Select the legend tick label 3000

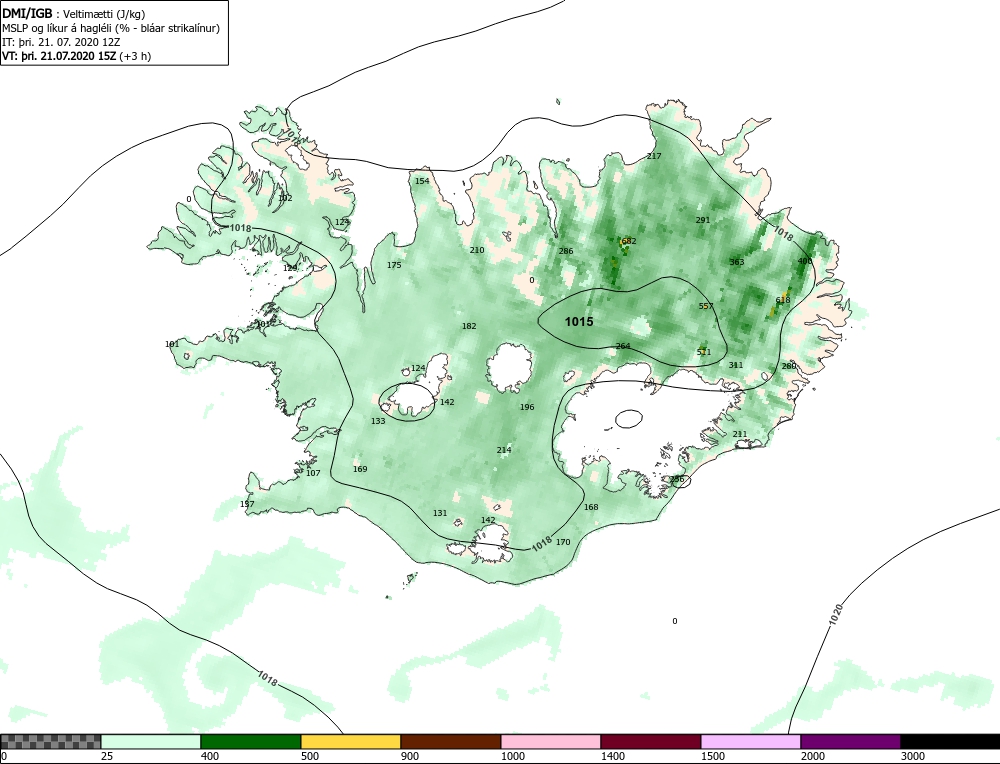pos(913,756)
